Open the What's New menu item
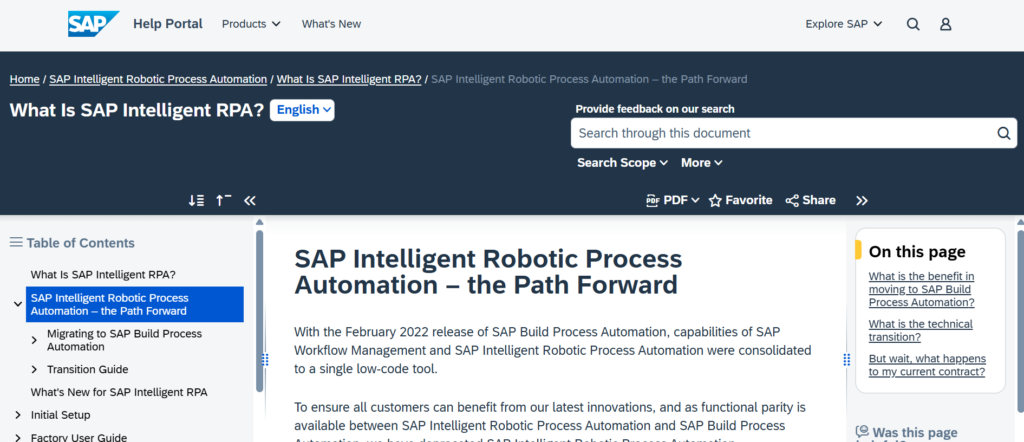The height and width of the screenshot is (442, 1024). point(331,24)
